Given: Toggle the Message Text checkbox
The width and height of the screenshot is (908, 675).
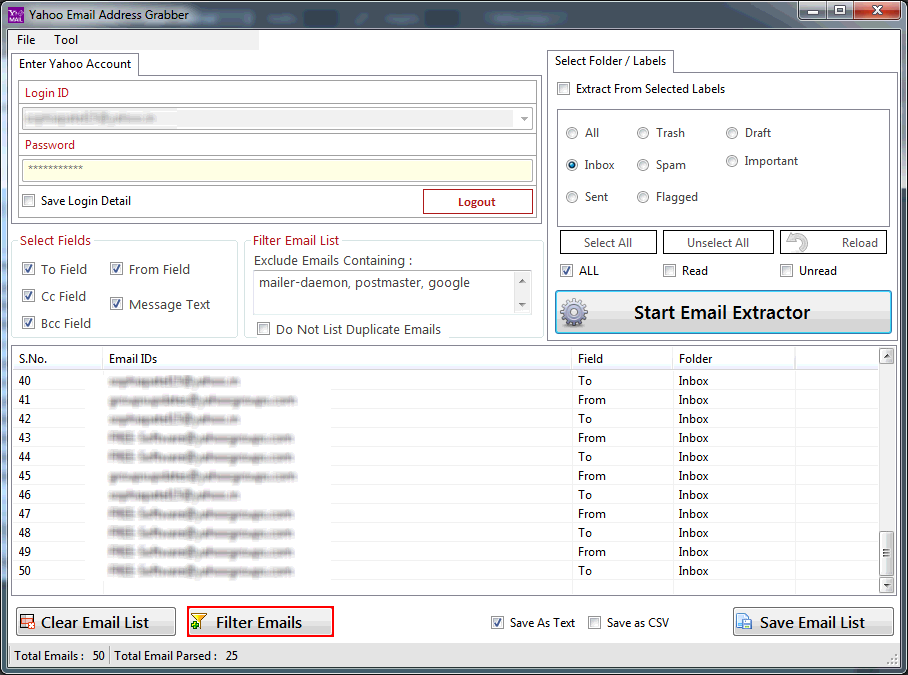Looking at the screenshot, I should click(116, 303).
